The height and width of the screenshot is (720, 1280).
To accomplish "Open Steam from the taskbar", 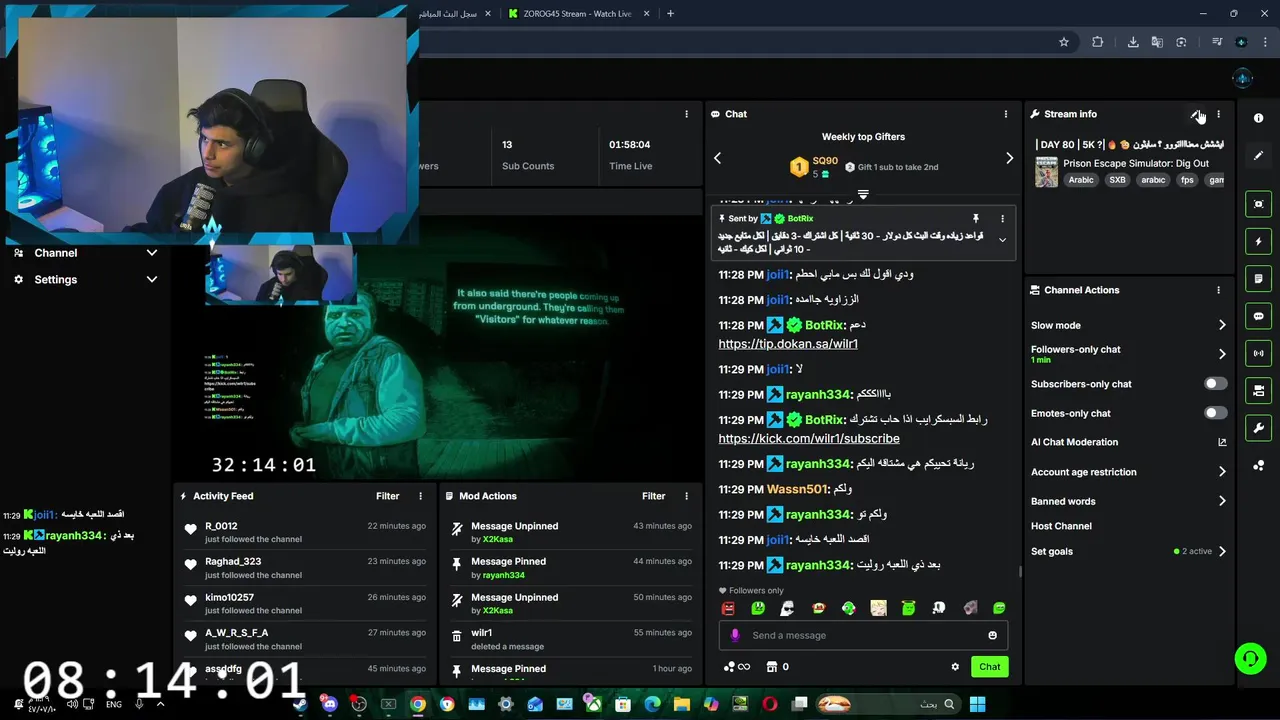I will (x=300, y=704).
